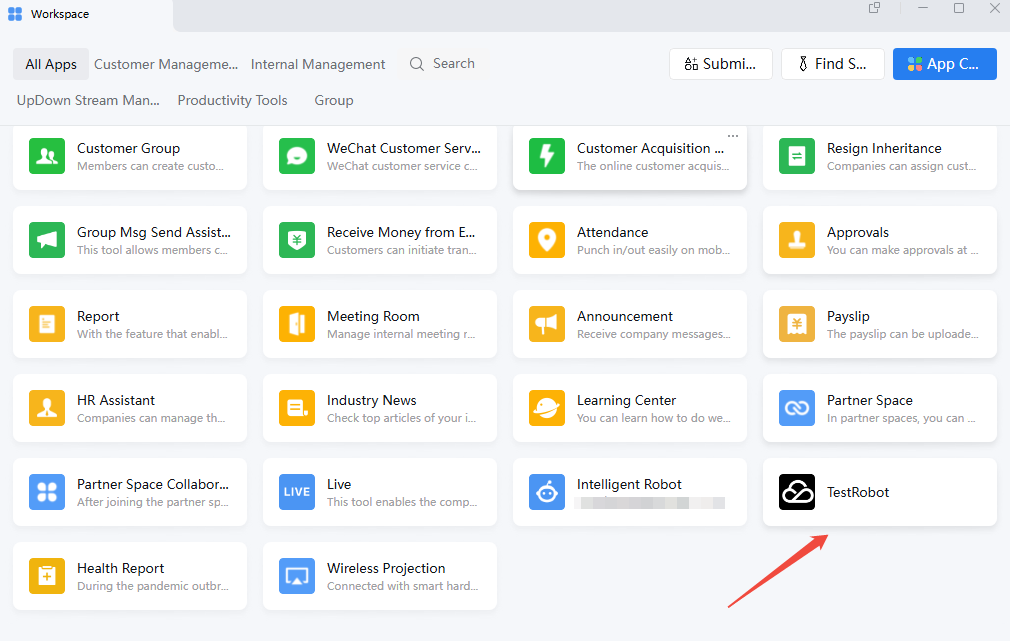Viewport: 1010px width, 641px height.
Task: Select the Internal Management tab
Action: click(318, 64)
